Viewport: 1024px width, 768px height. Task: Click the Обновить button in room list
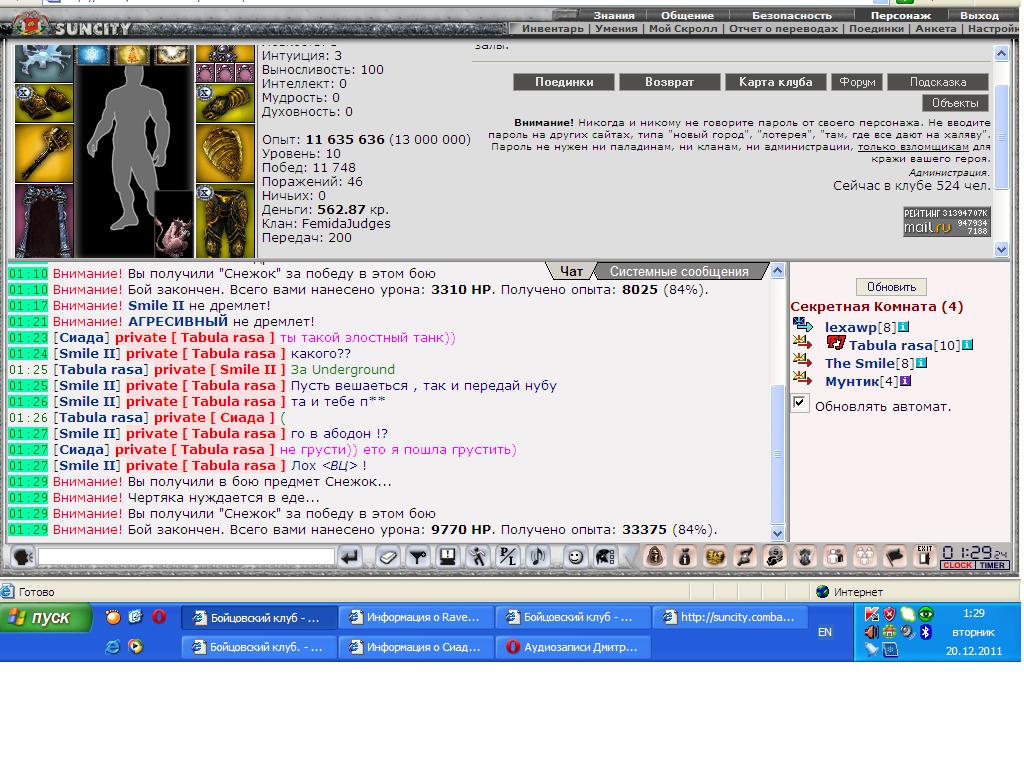(891, 287)
